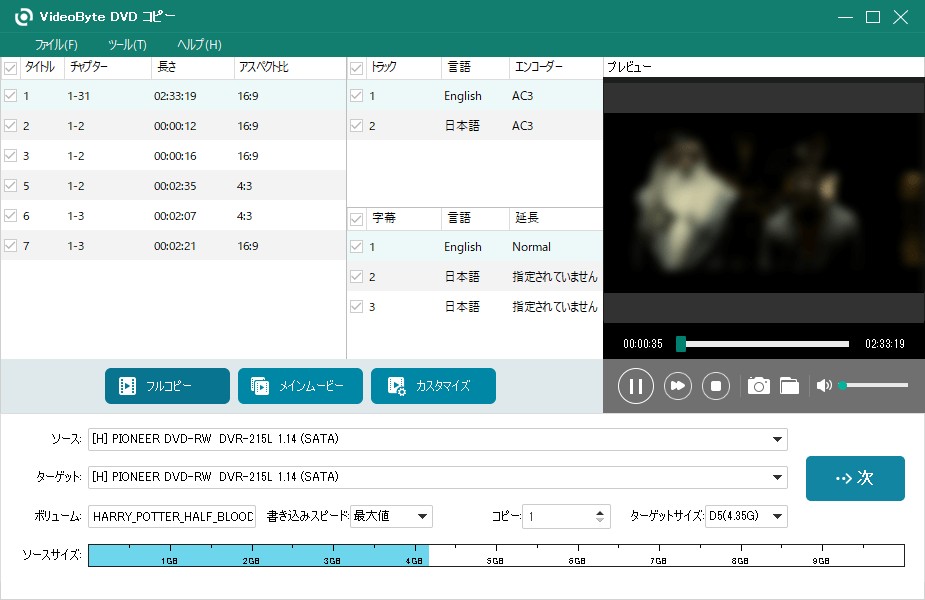
Task: Click the ボリューム name input field
Action: click(172, 516)
